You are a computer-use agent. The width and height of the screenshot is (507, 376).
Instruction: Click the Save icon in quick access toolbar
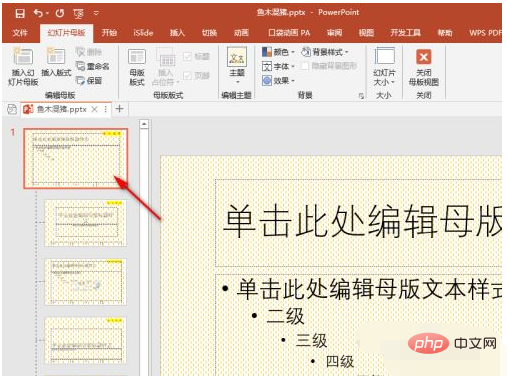point(20,13)
